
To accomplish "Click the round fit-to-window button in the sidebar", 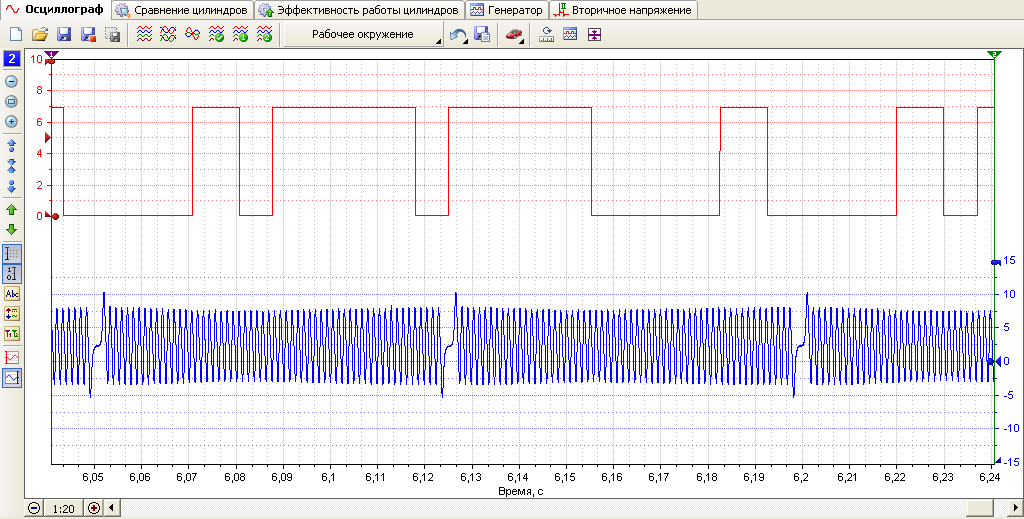I will click(x=11, y=102).
